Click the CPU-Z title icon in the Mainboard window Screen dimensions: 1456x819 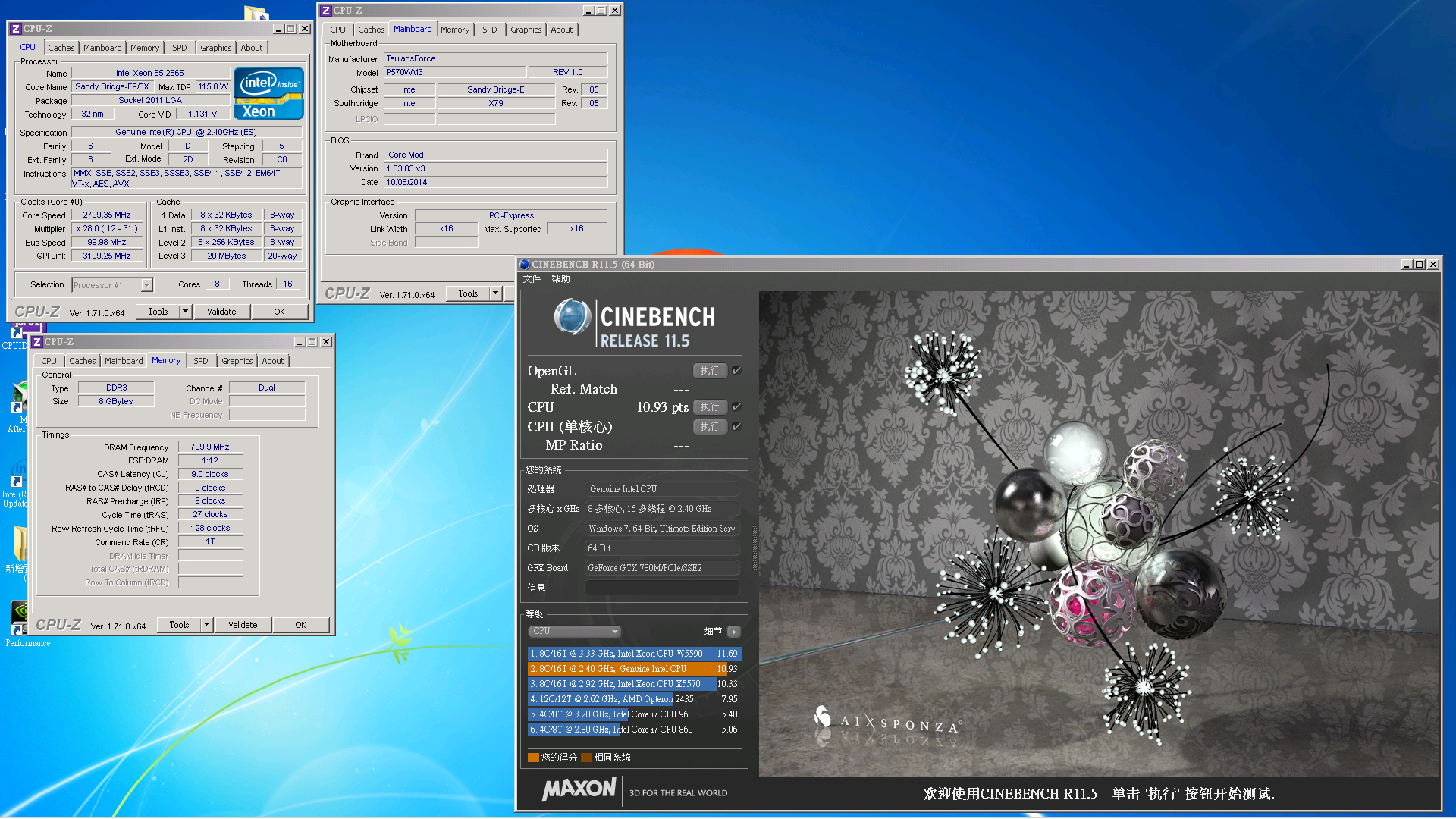[x=326, y=11]
